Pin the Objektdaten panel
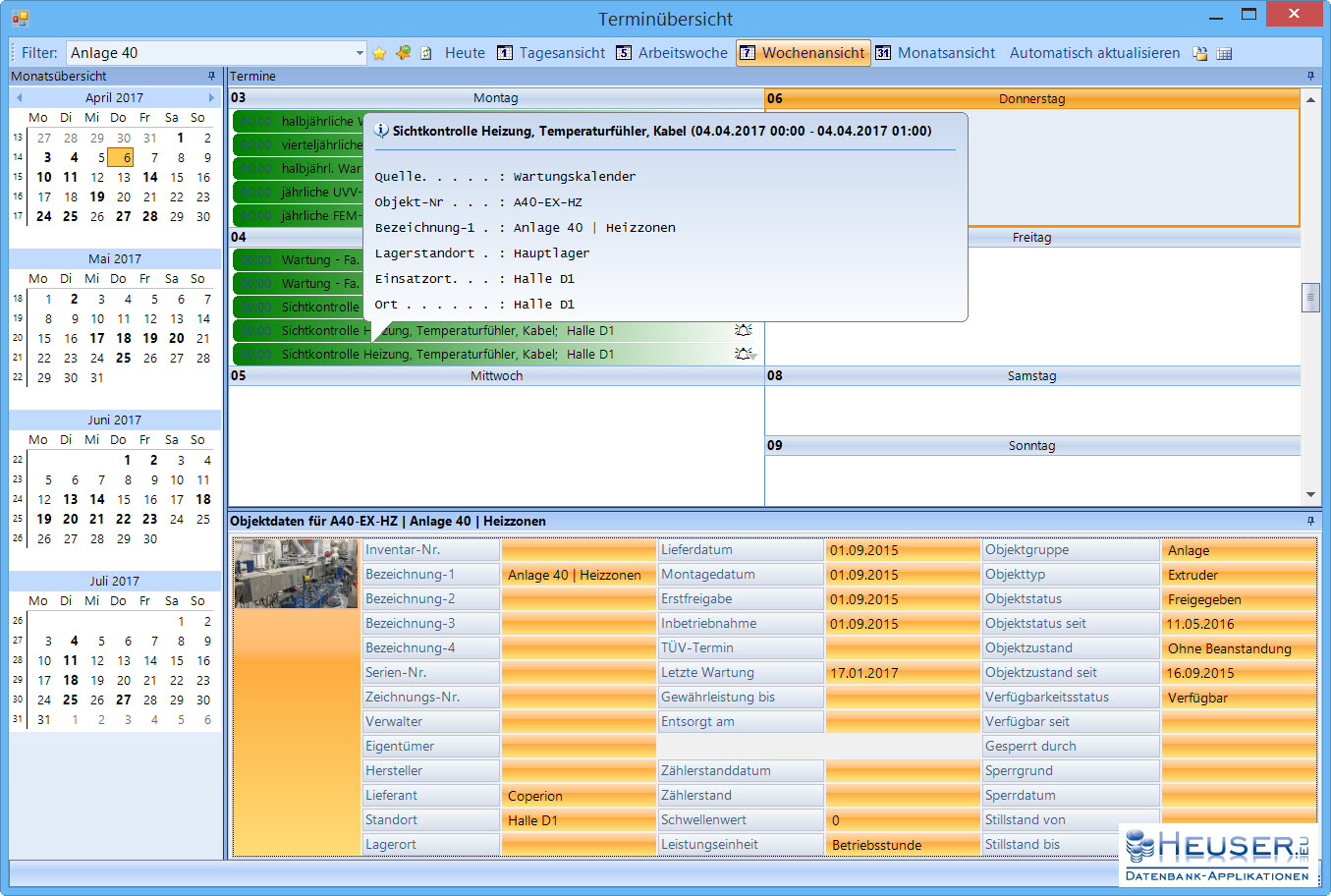The image size is (1331, 896). point(1309,521)
